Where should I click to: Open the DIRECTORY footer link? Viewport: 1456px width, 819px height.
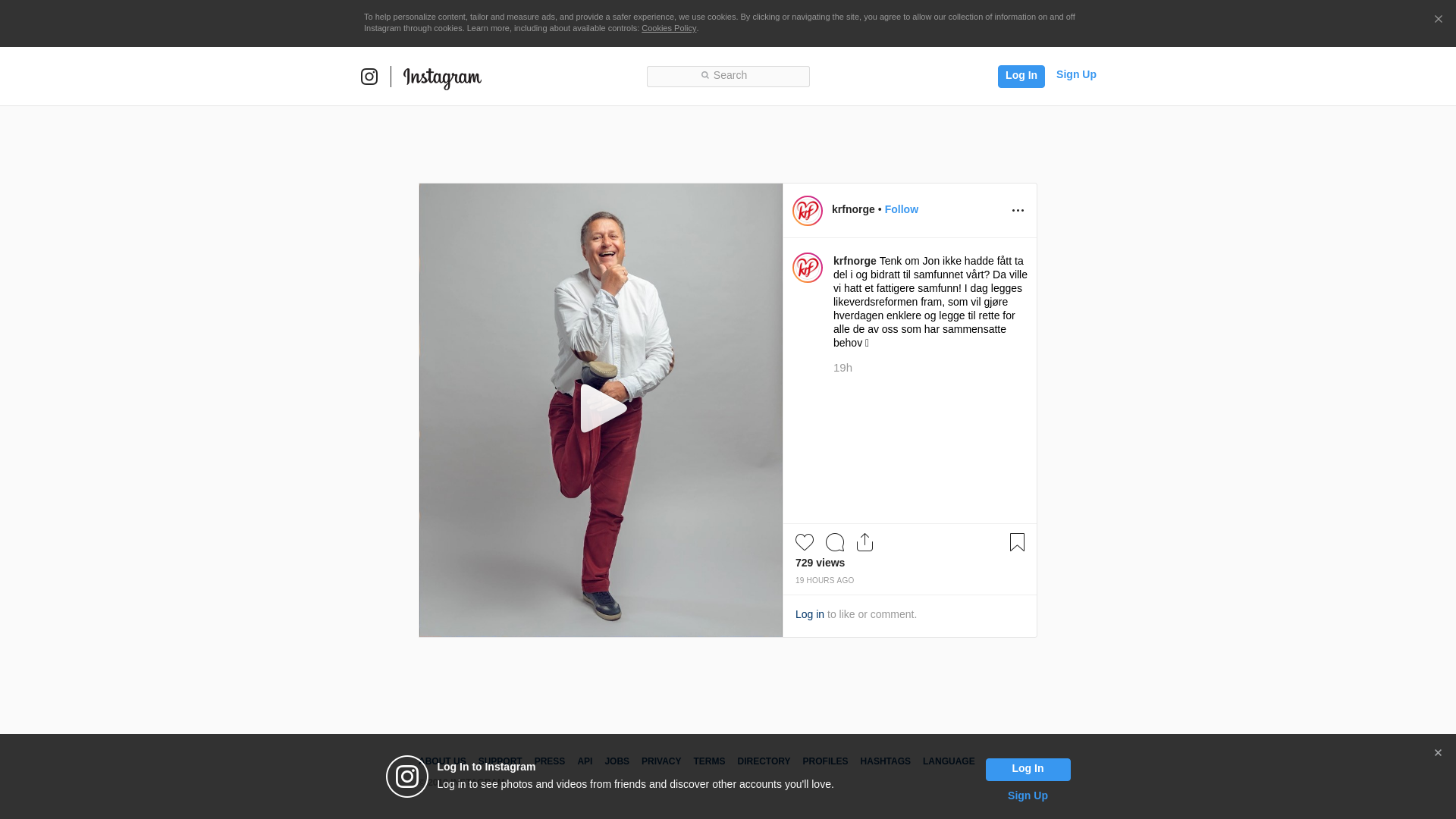[764, 761]
